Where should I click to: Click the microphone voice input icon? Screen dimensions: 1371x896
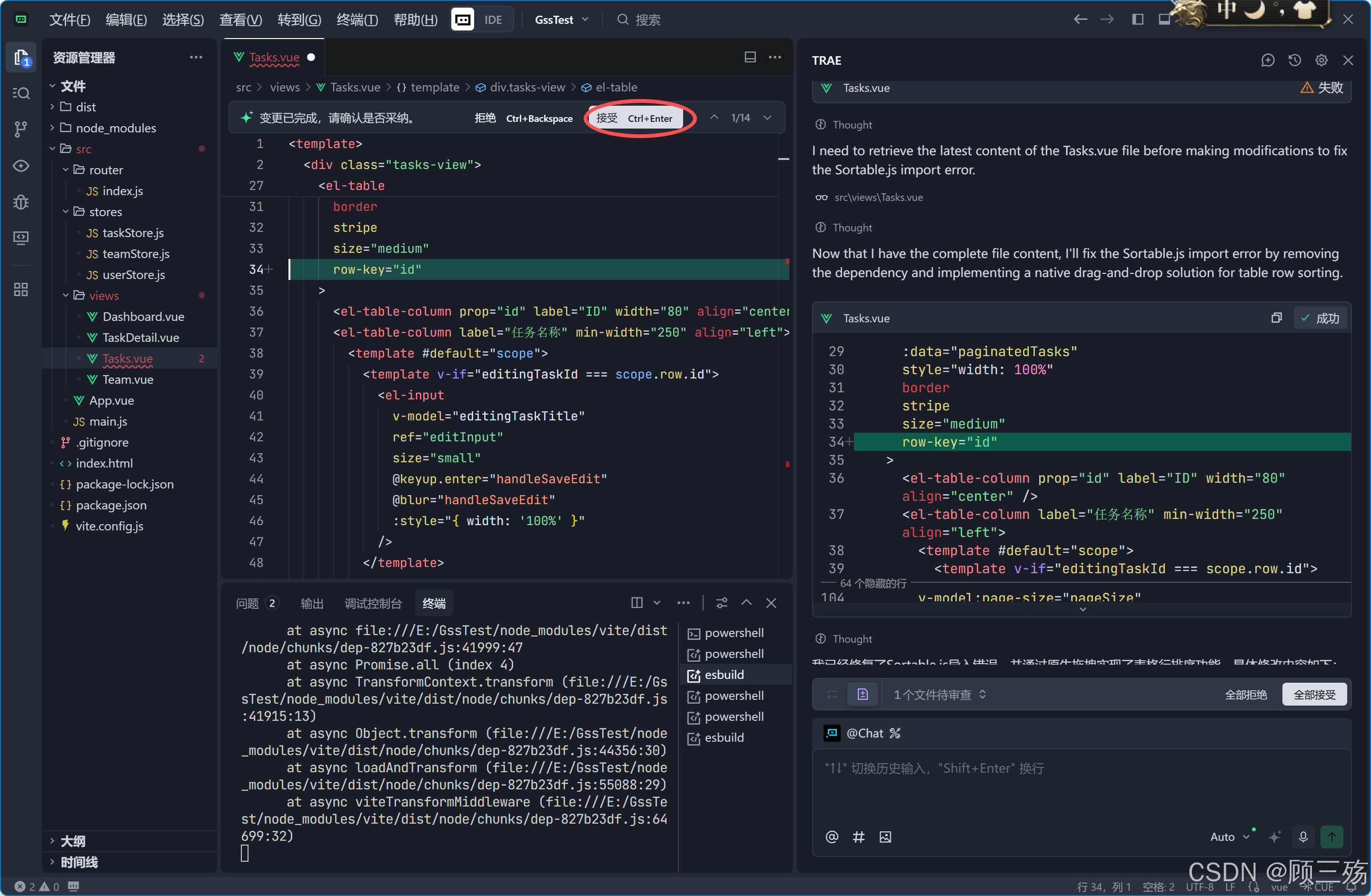pyautogui.click(x=1303, y=836)
